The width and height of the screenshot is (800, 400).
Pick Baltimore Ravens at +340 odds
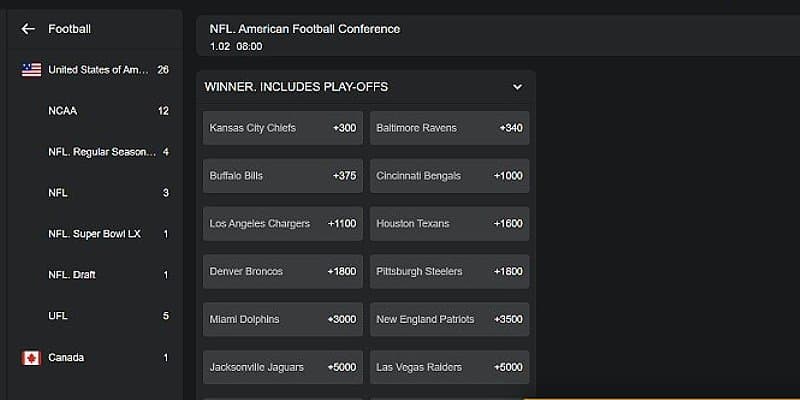[x=449, y=128]
